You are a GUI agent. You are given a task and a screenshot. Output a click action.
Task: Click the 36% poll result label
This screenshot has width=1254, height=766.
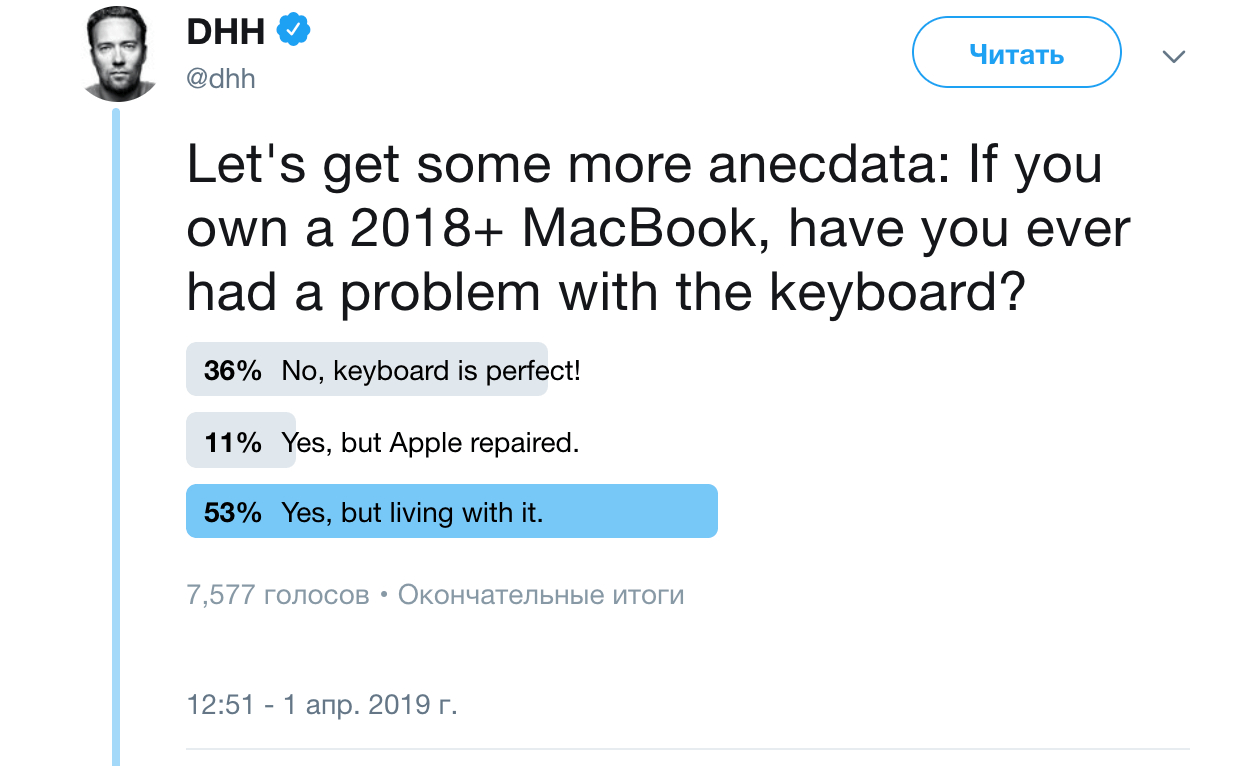(233, 371)
